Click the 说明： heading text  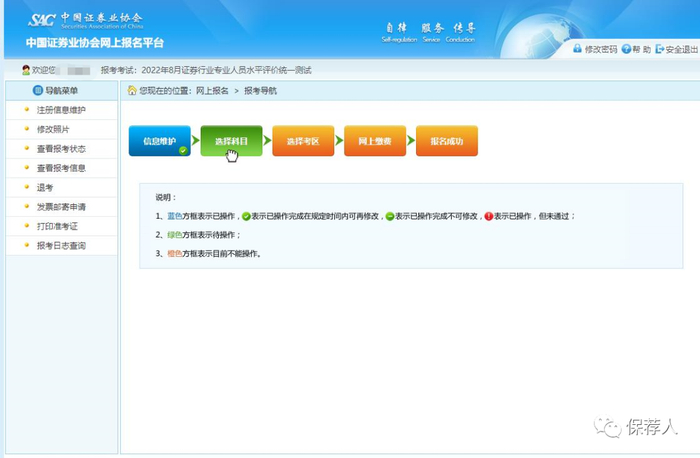click(166, 197)
